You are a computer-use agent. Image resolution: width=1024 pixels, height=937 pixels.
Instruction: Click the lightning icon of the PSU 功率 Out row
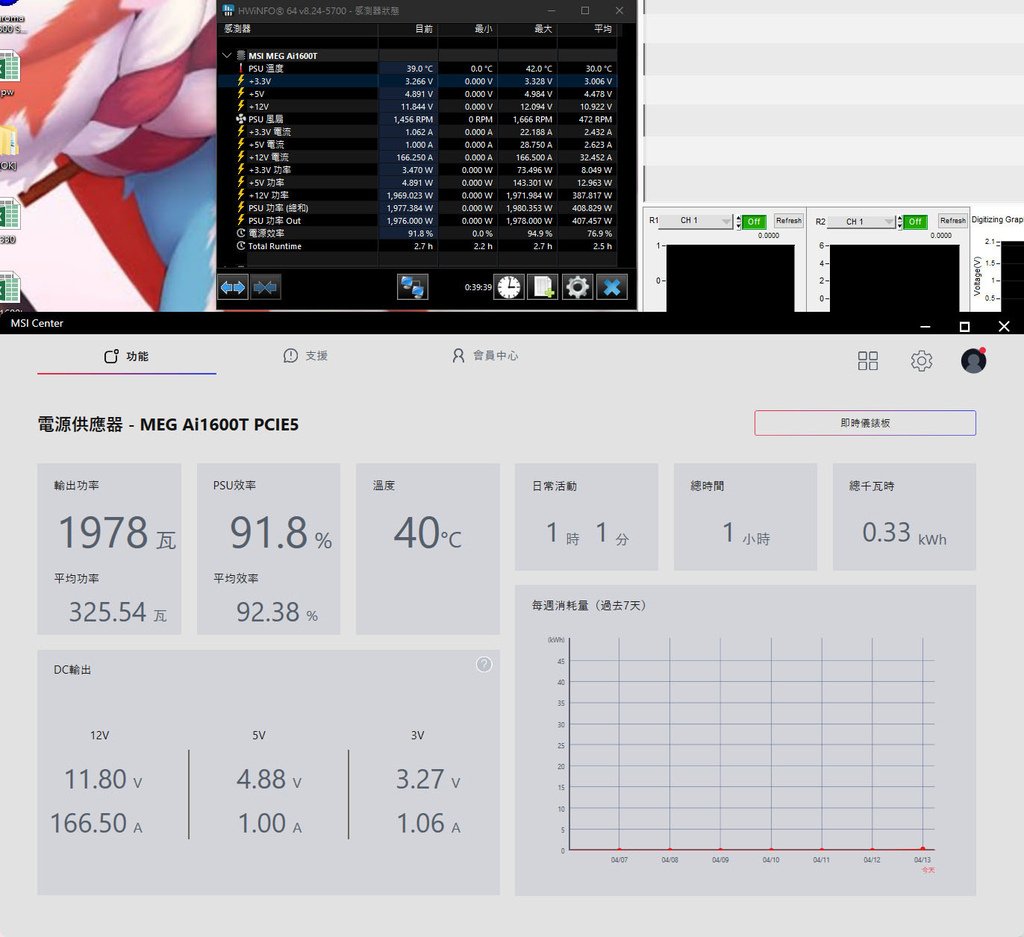click(241, 220)
